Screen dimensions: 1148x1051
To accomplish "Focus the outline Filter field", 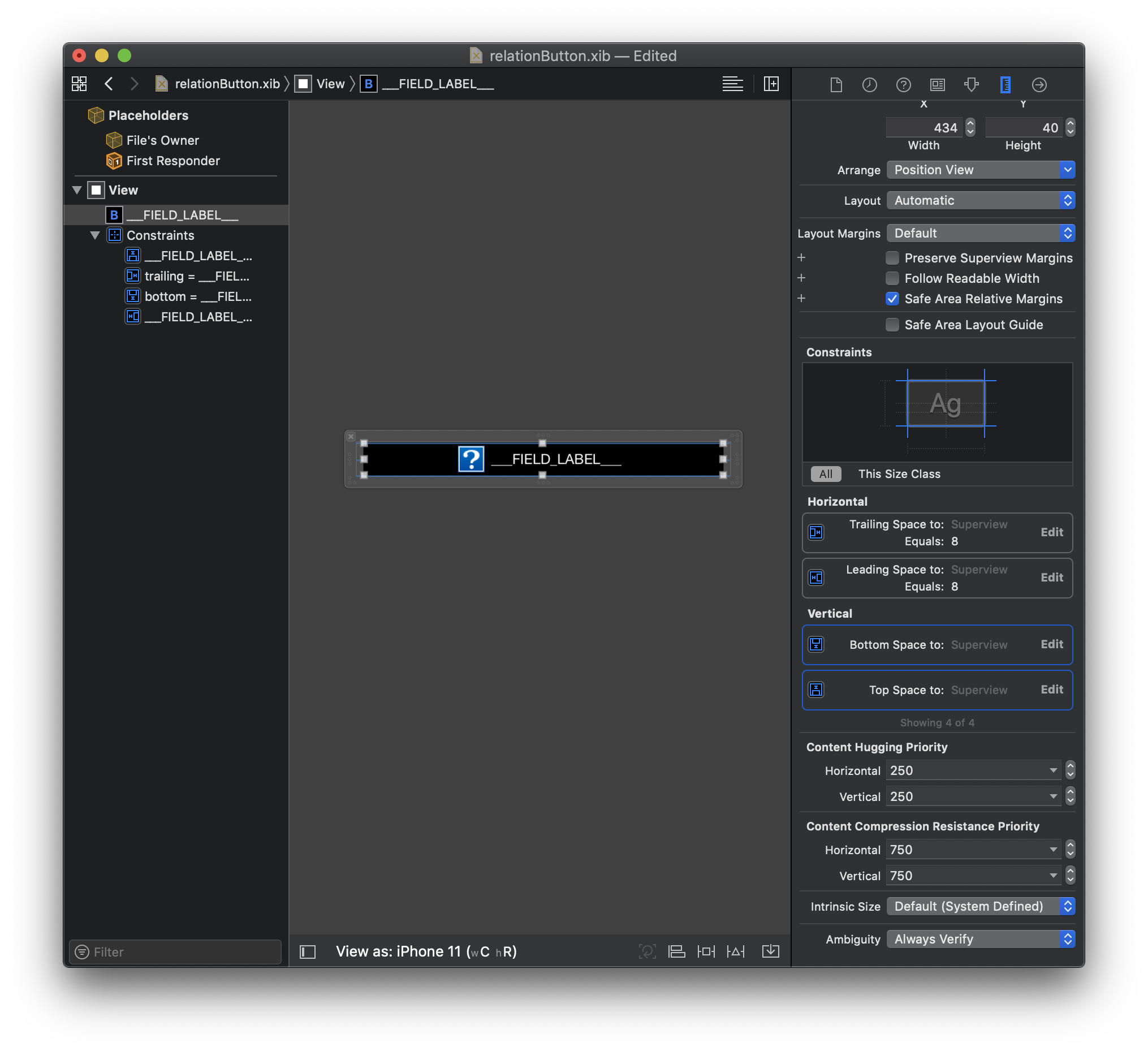I will 175,952.
